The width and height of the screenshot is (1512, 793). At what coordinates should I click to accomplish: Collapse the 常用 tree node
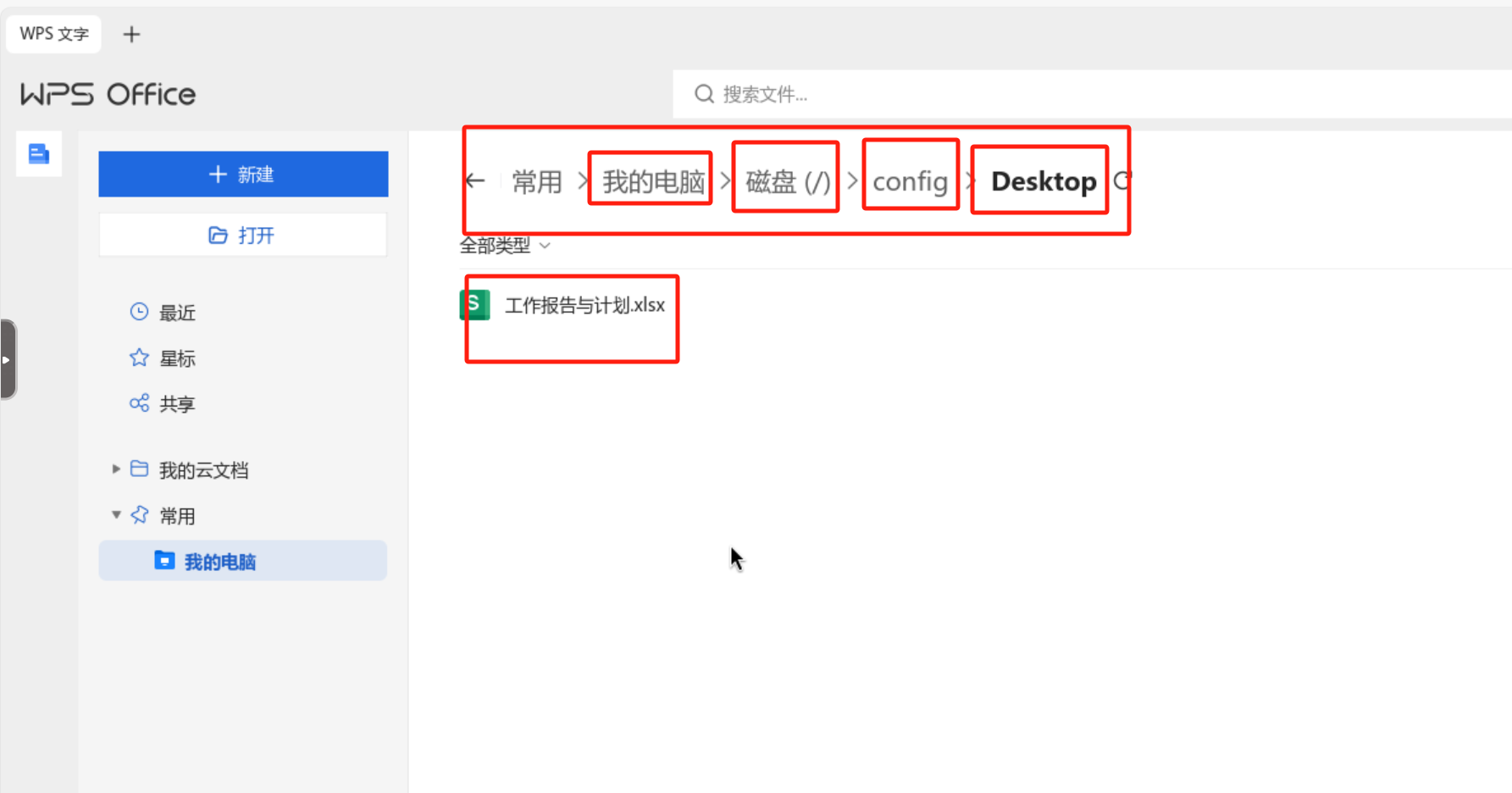coord(116,515)
